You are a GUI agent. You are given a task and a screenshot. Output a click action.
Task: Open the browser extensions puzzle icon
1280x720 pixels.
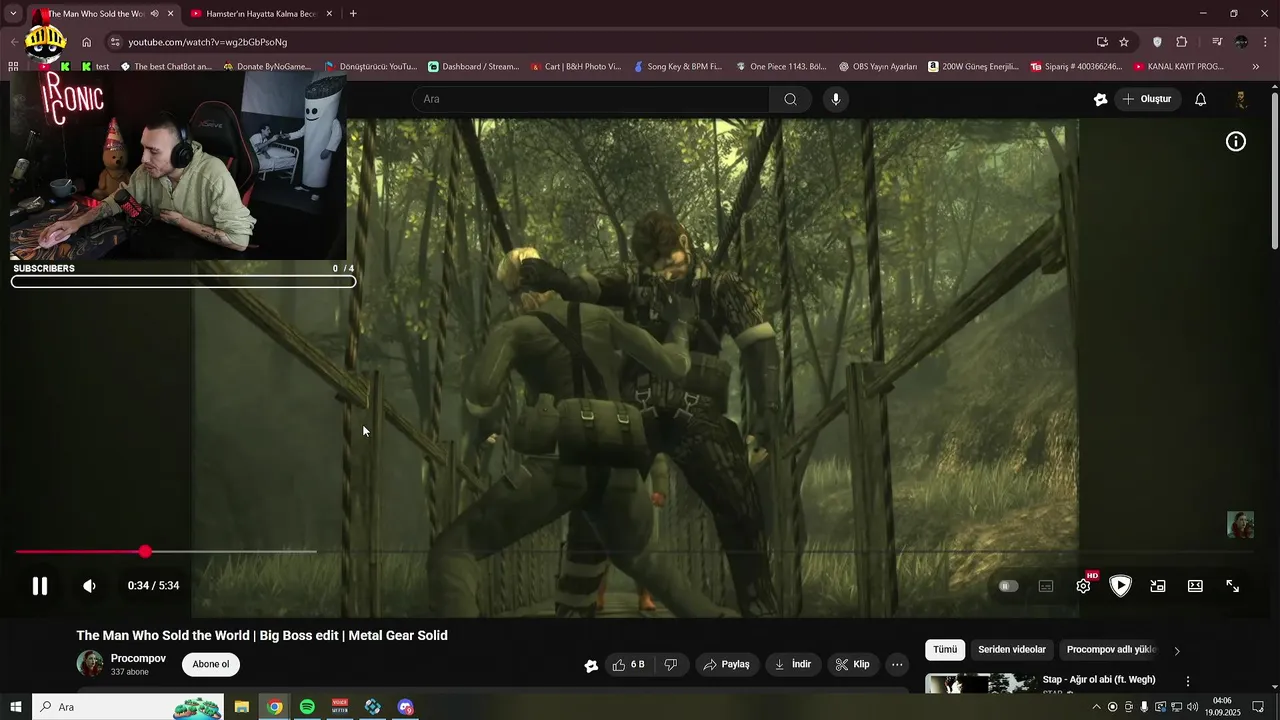tap(1182, 42)
